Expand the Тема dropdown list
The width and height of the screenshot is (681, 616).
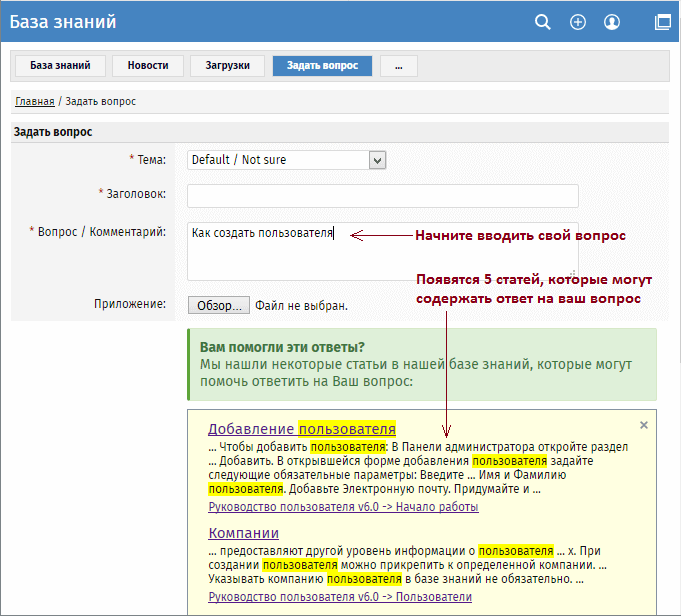(377, 159)
